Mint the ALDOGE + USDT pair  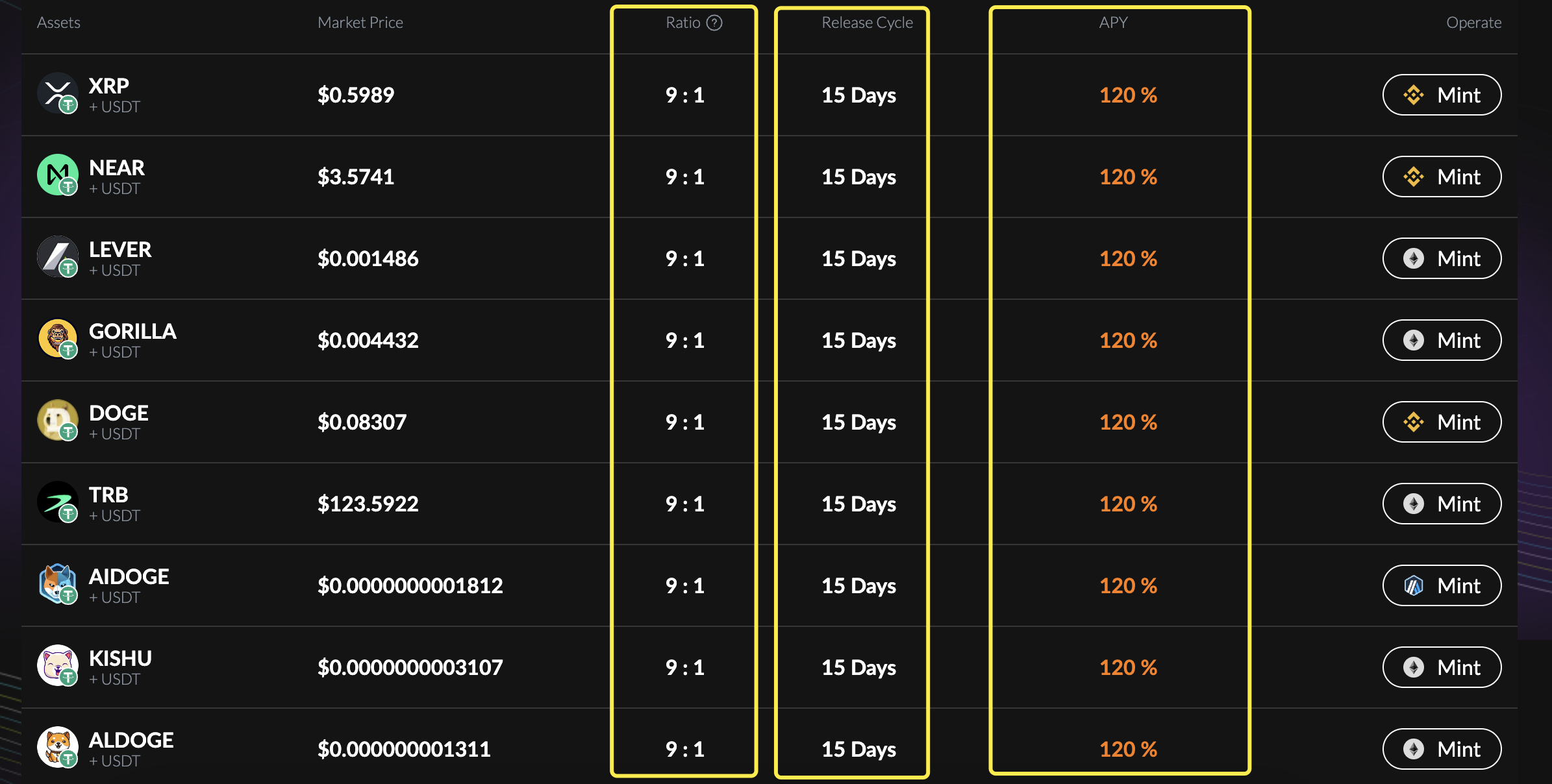coord(1442,749)
